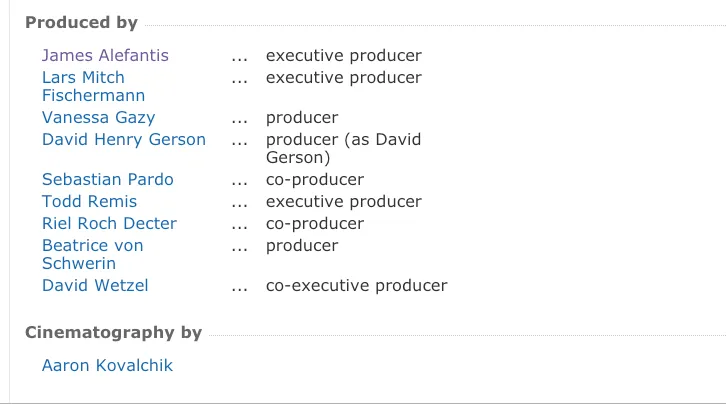Click Riel Roch Decter's co-producer credit
The height and width of the screenshot is (404, 726).
click(315, 224)
